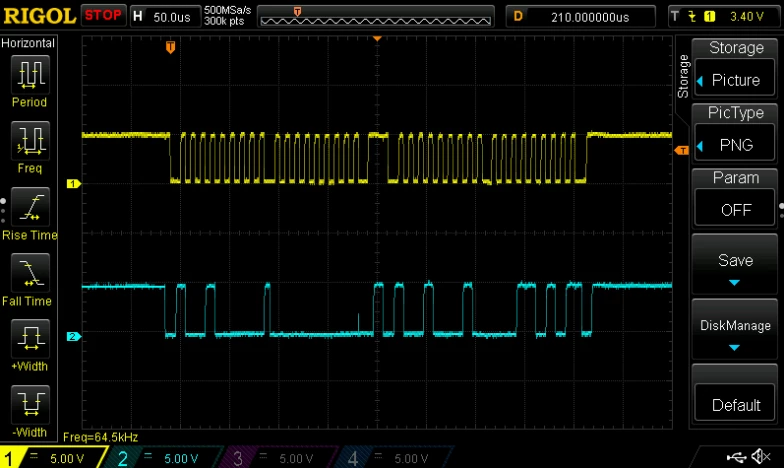Click the Freq=64.5kHz measurement result
The image size is (784, 468).
point(100,438)
